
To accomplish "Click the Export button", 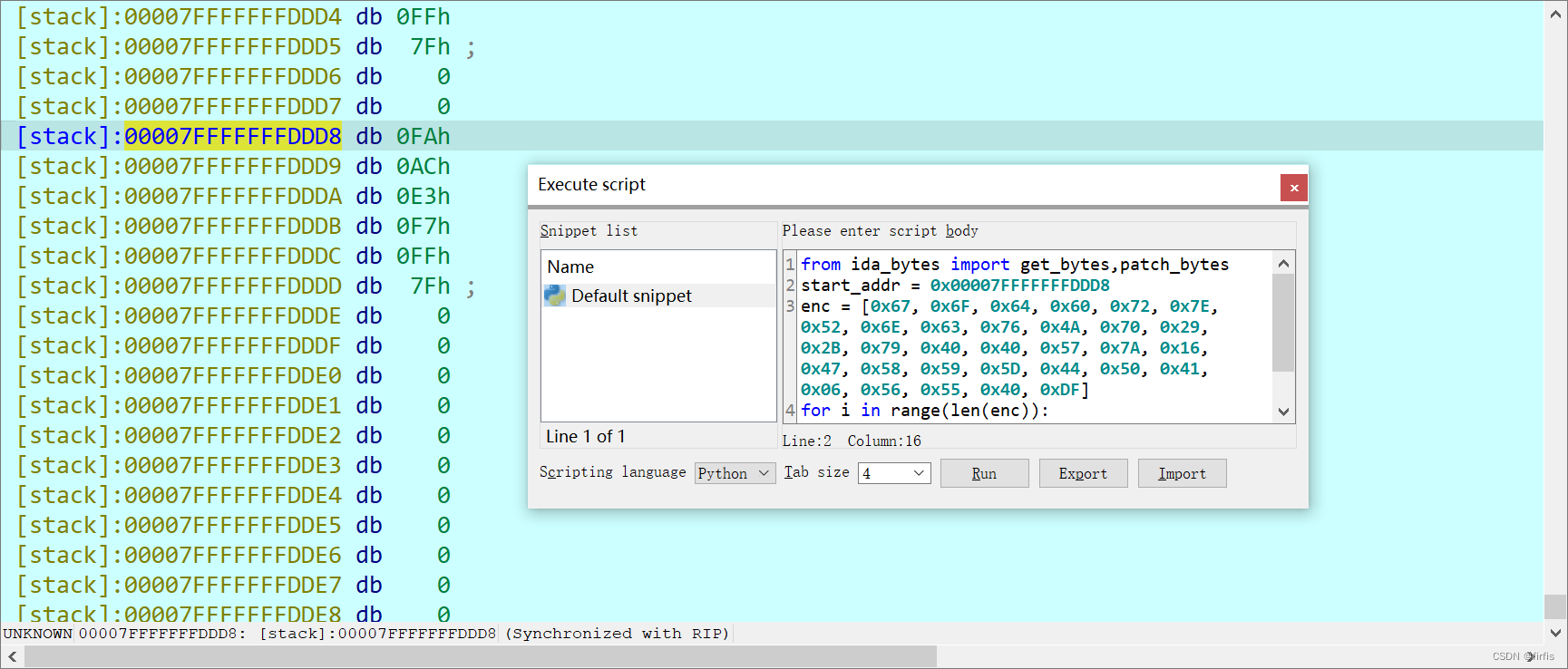I will (x=1083, y=473).
